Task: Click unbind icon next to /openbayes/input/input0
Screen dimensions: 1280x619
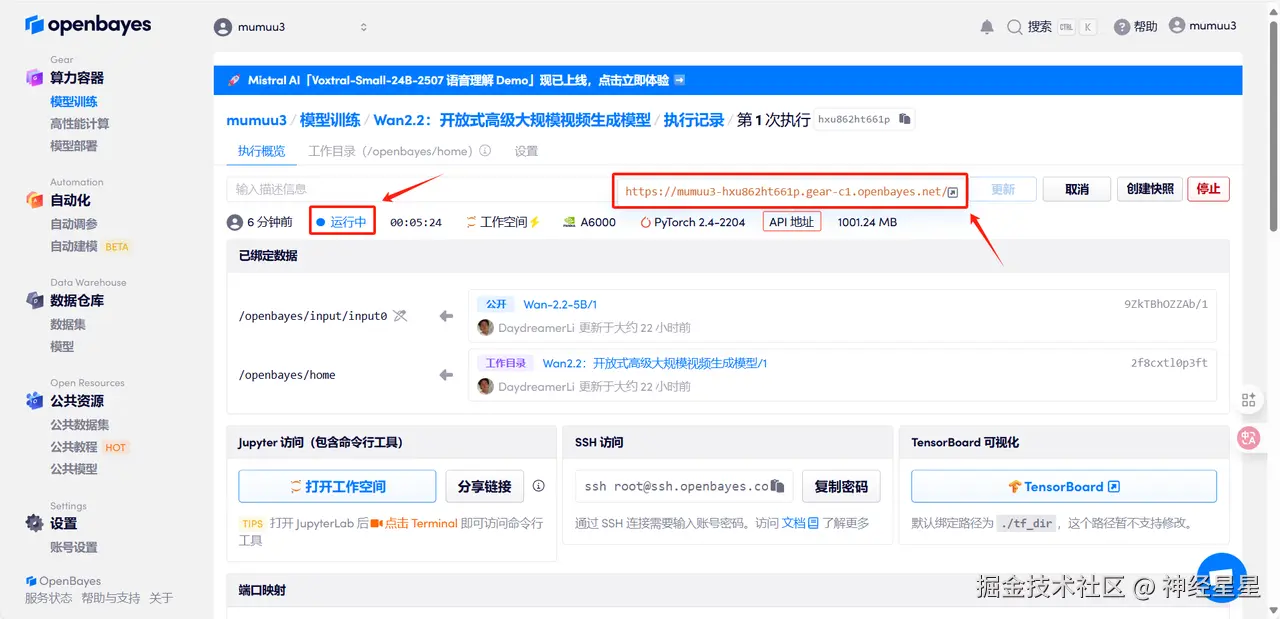Action: click(400, 316)
